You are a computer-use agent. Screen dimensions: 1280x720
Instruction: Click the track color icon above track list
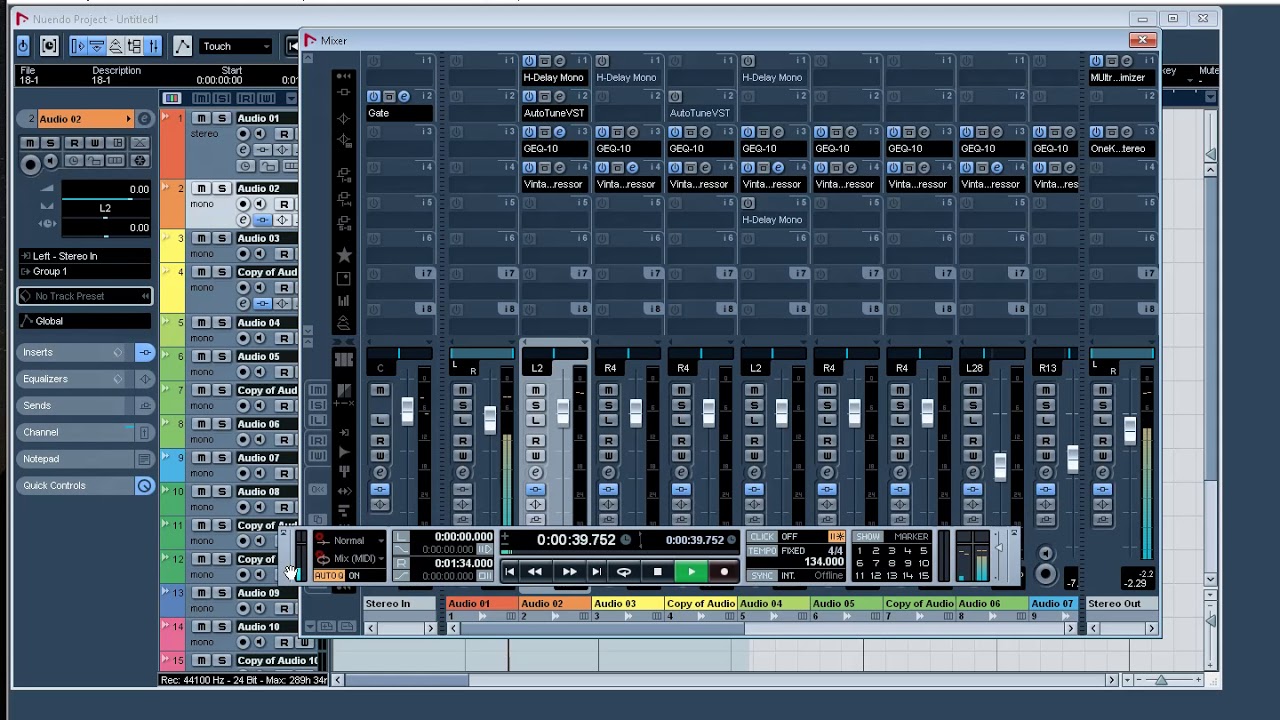pyautogui.click(x=172, y=98)
